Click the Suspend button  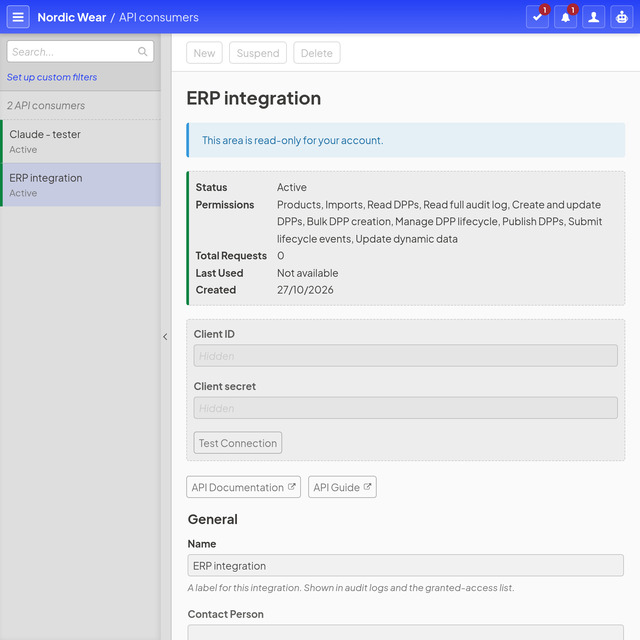point(258,53)
